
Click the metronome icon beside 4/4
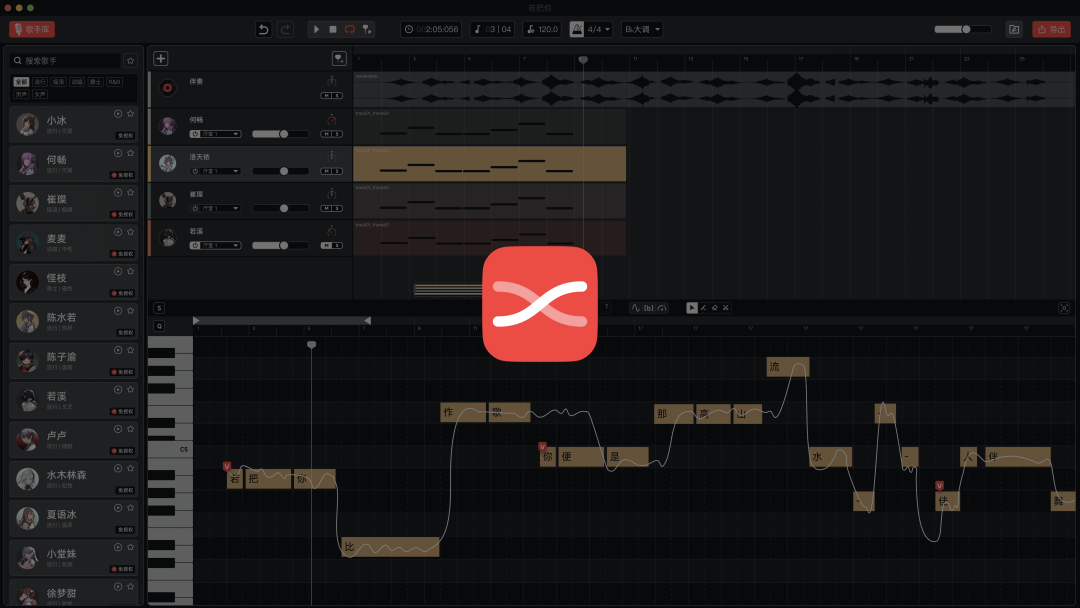[577, 29]
